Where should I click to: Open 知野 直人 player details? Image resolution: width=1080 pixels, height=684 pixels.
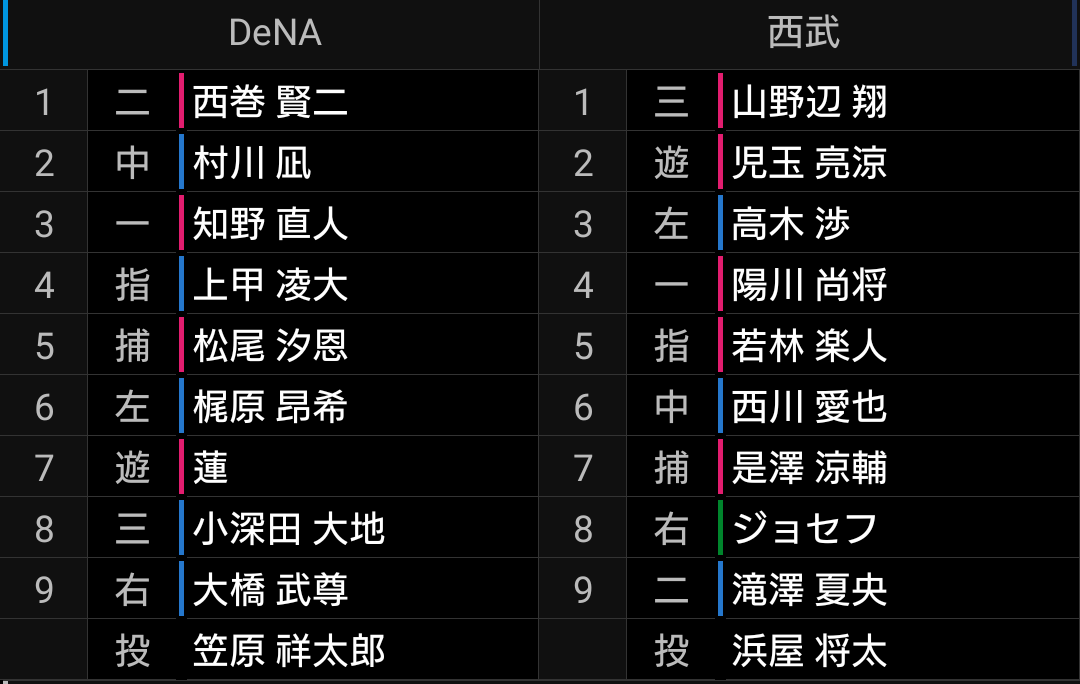pos(270,224)
